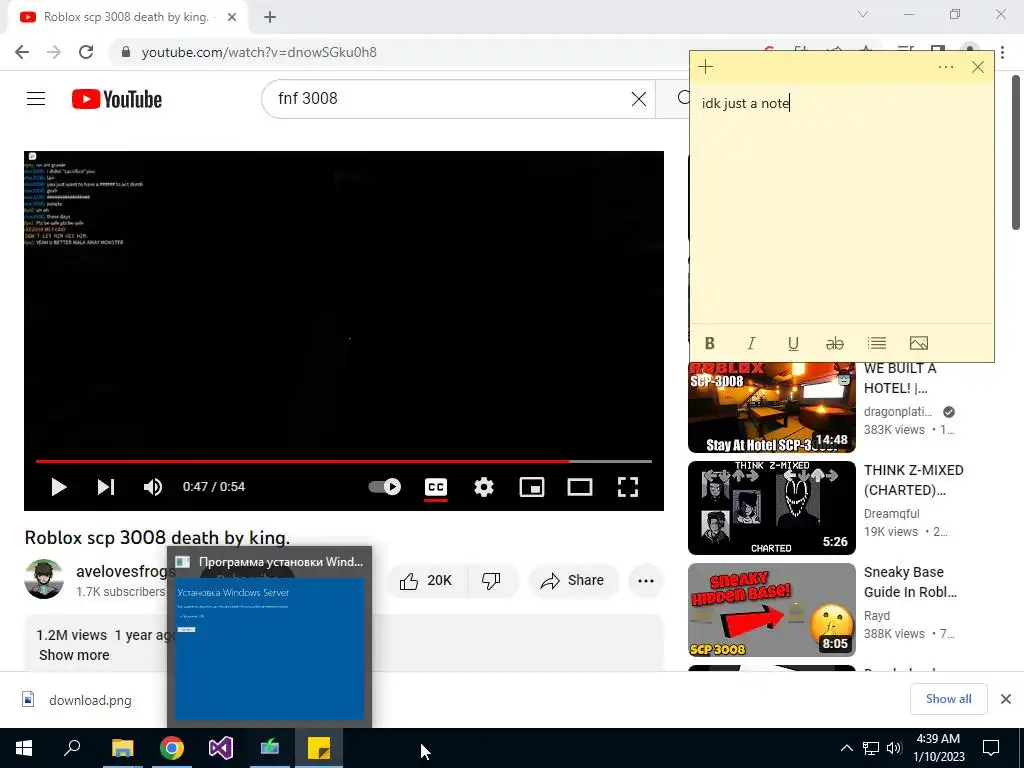Enter full screen video mode
1024x768 pixels.
pos(628,487)
